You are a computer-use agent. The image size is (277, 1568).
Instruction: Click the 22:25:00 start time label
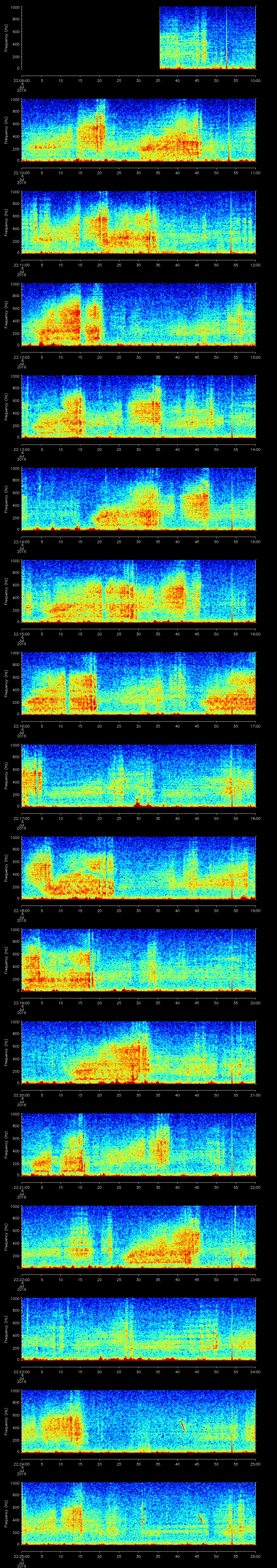(21, 1556)
